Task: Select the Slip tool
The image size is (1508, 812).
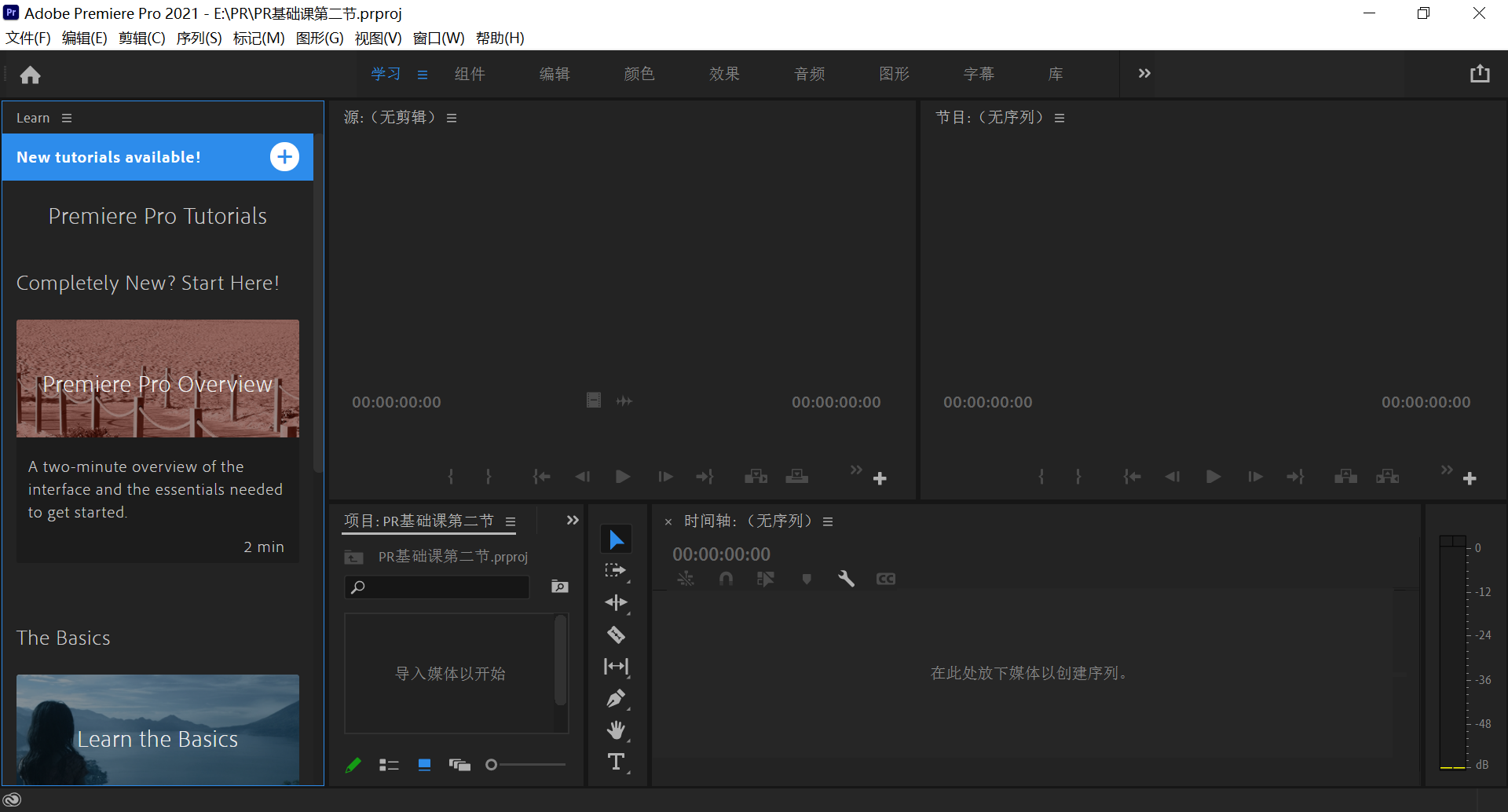Action: tap(617, 667)
